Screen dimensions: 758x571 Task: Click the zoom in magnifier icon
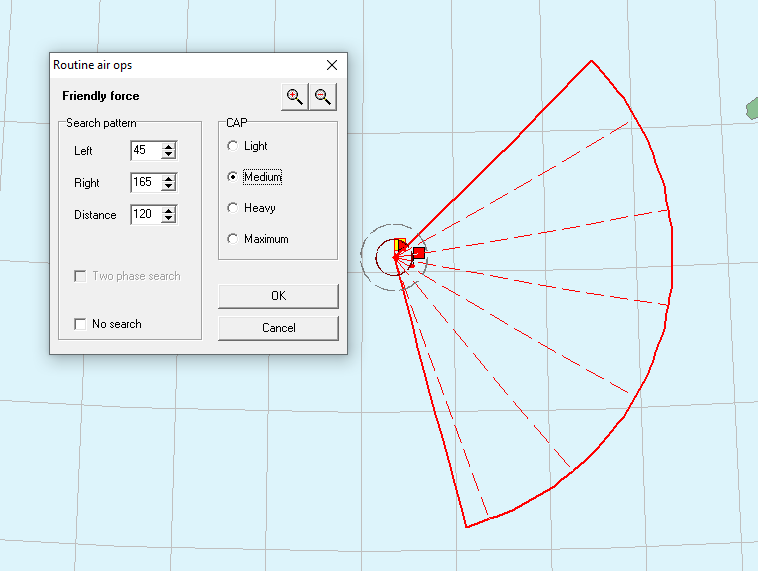click(295, 96)
